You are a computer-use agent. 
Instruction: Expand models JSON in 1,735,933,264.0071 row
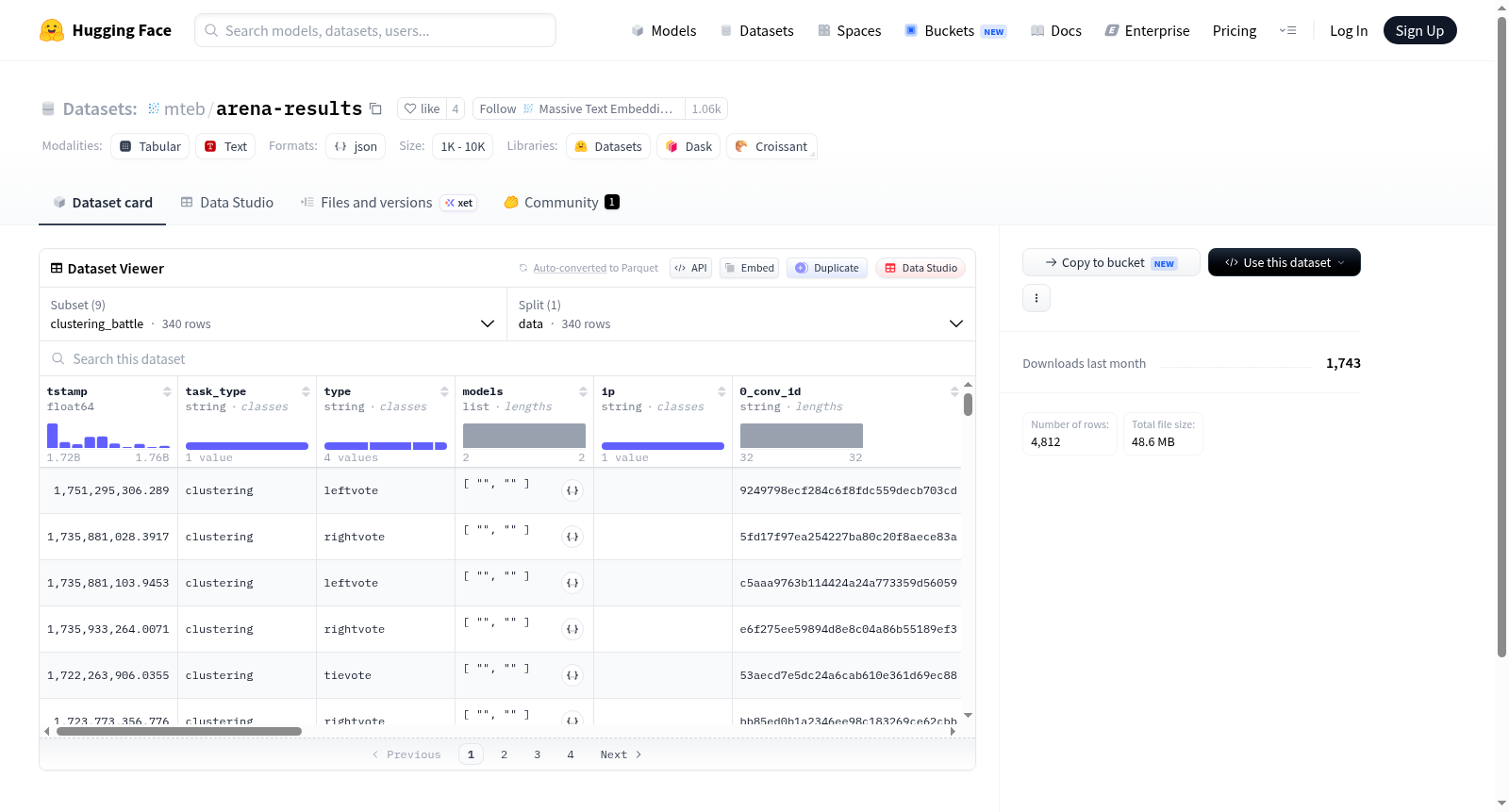pos(572,629)
